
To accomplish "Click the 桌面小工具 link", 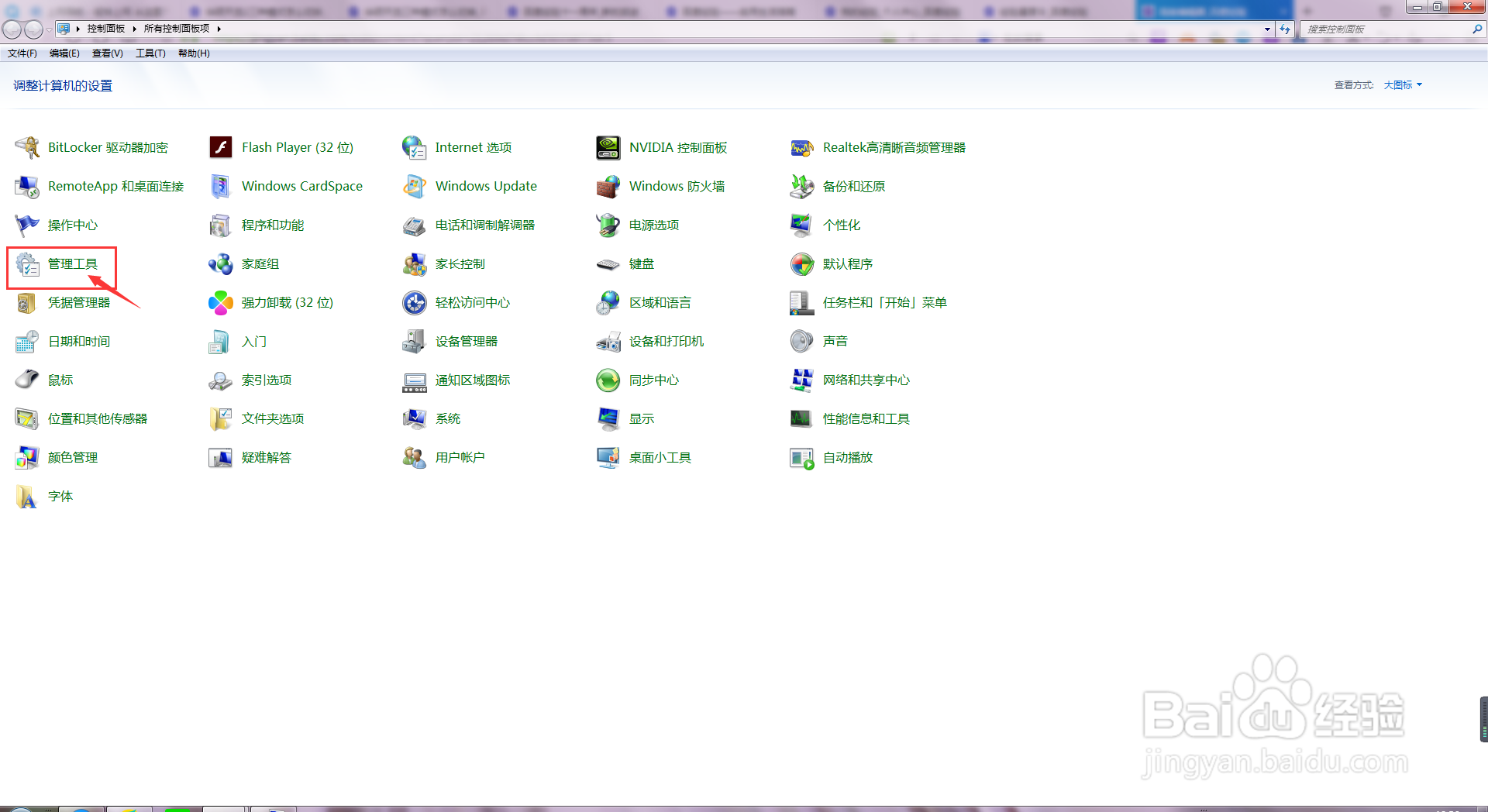I will pyautogui.click(x=660, y=457).
